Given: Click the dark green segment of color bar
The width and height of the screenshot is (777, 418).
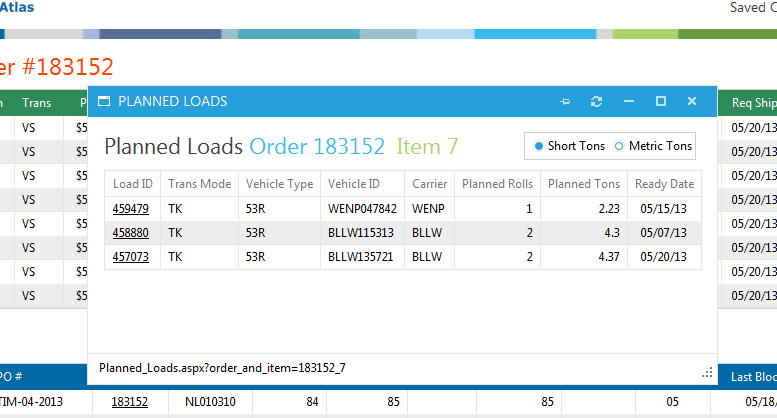Looking at the screenshot, I should point(727,34).
